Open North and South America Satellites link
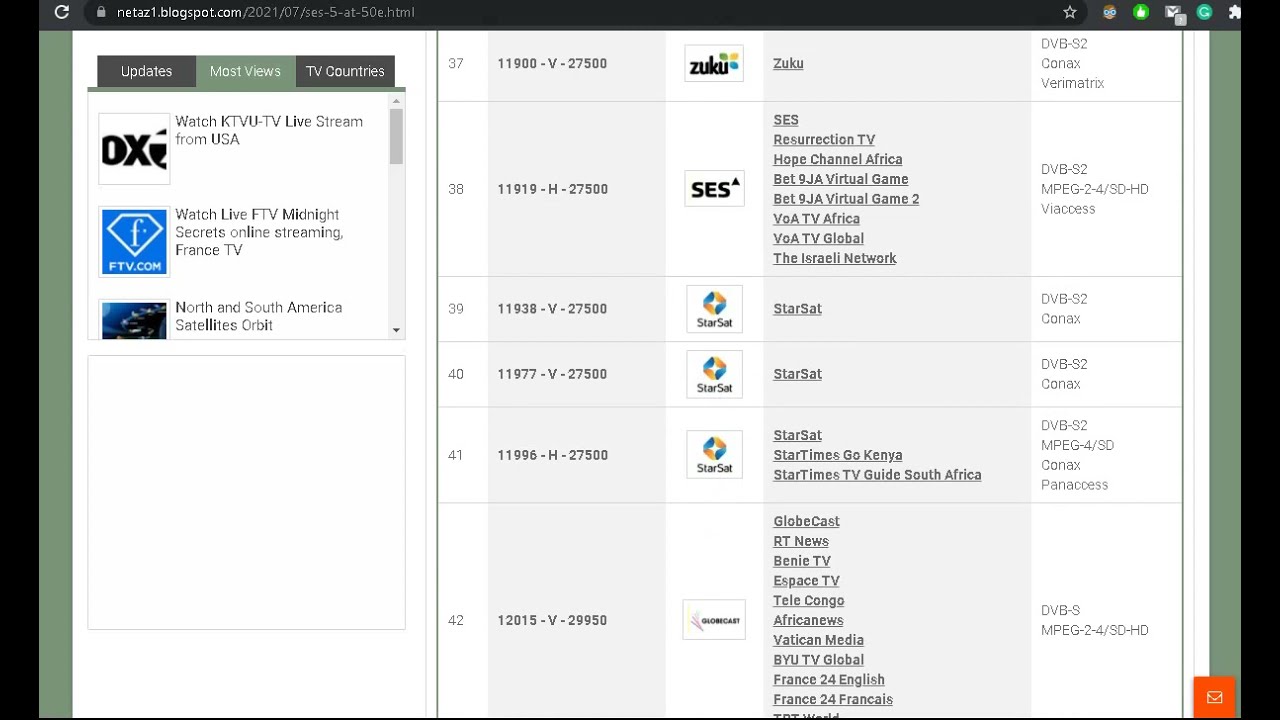Viewport: 1280px width, 720px height. (258, 316)
